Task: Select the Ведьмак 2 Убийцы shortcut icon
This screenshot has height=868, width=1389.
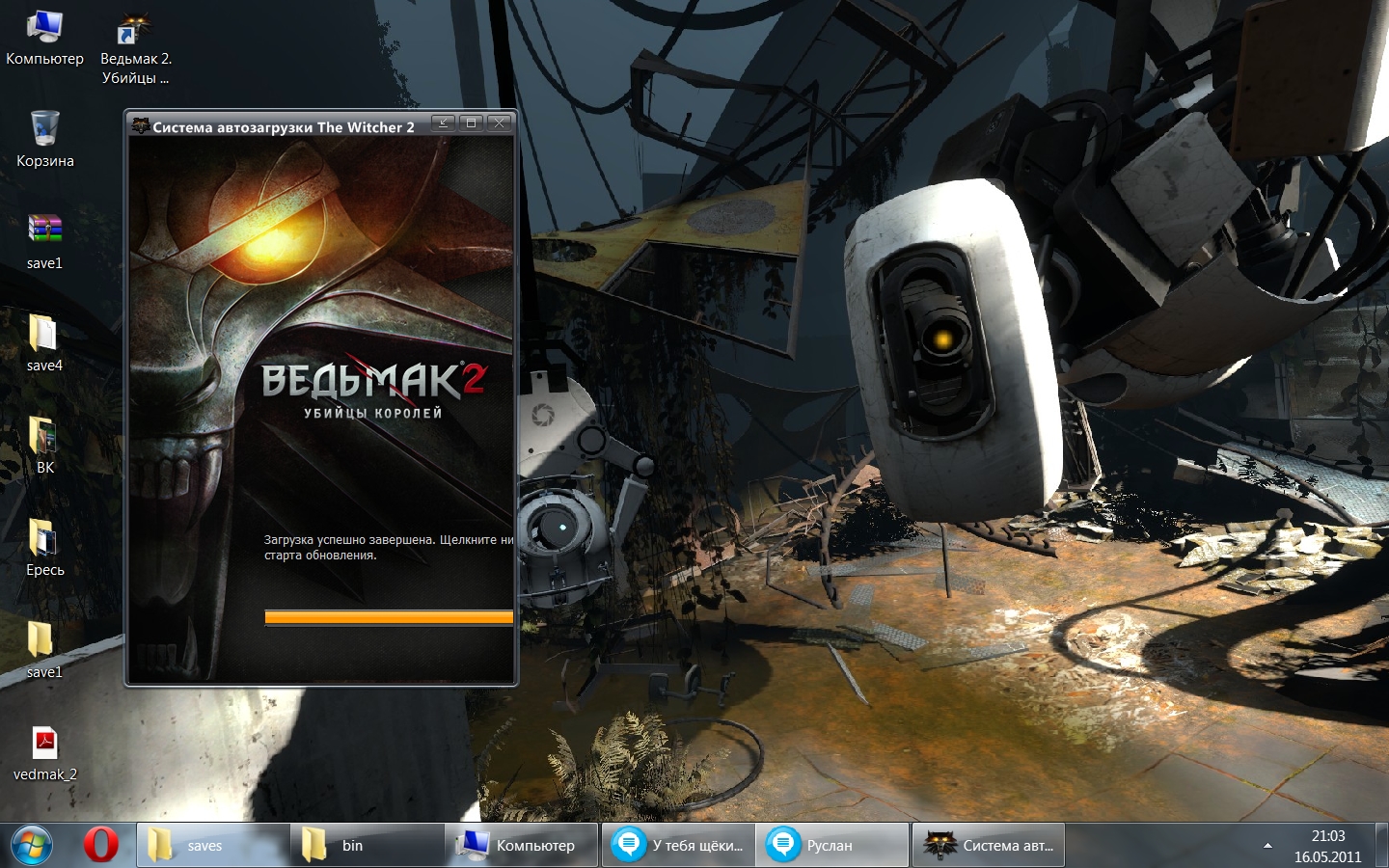Action: click(x=135, y=48)
